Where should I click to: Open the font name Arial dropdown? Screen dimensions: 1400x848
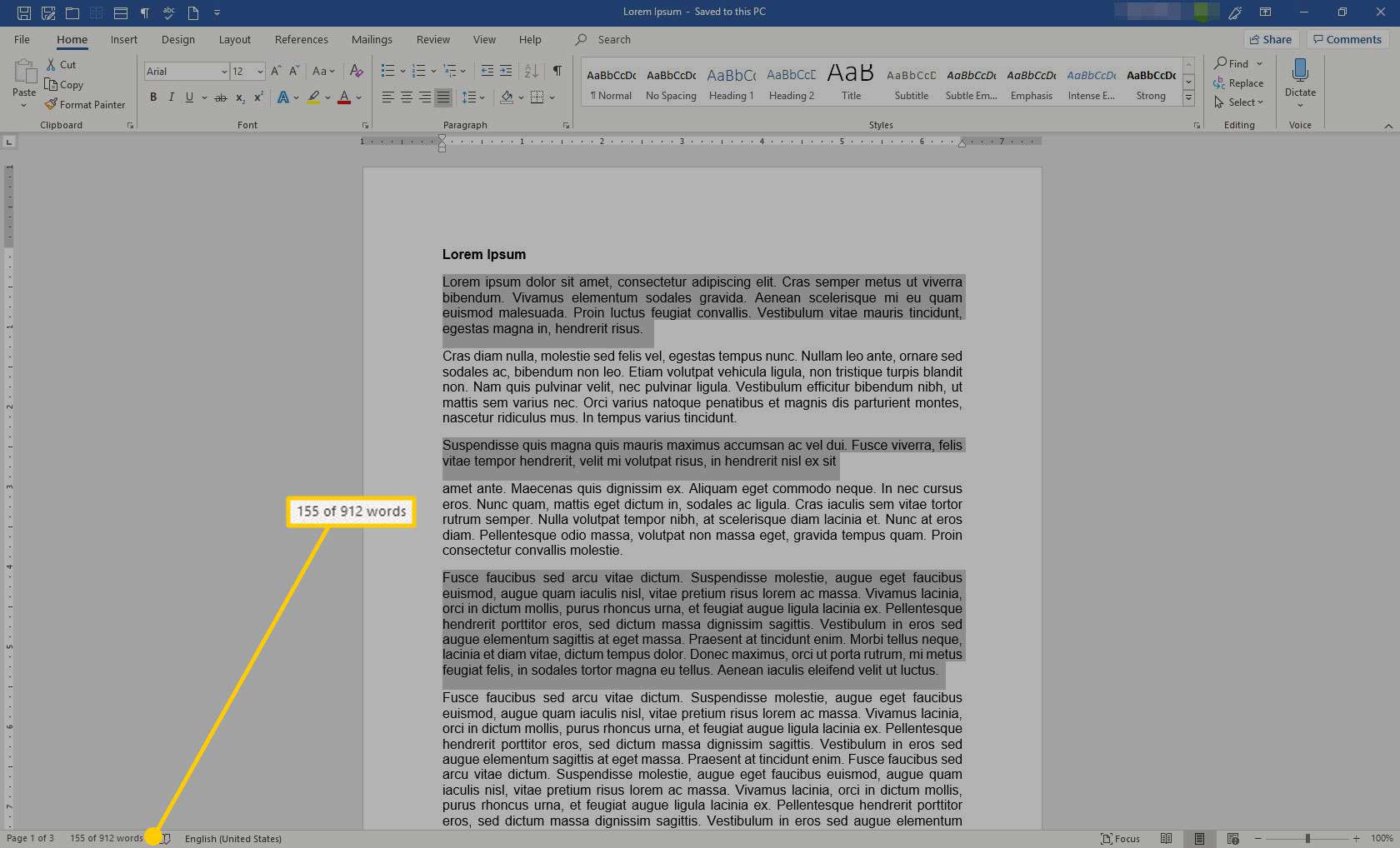[x=224, y=72]
